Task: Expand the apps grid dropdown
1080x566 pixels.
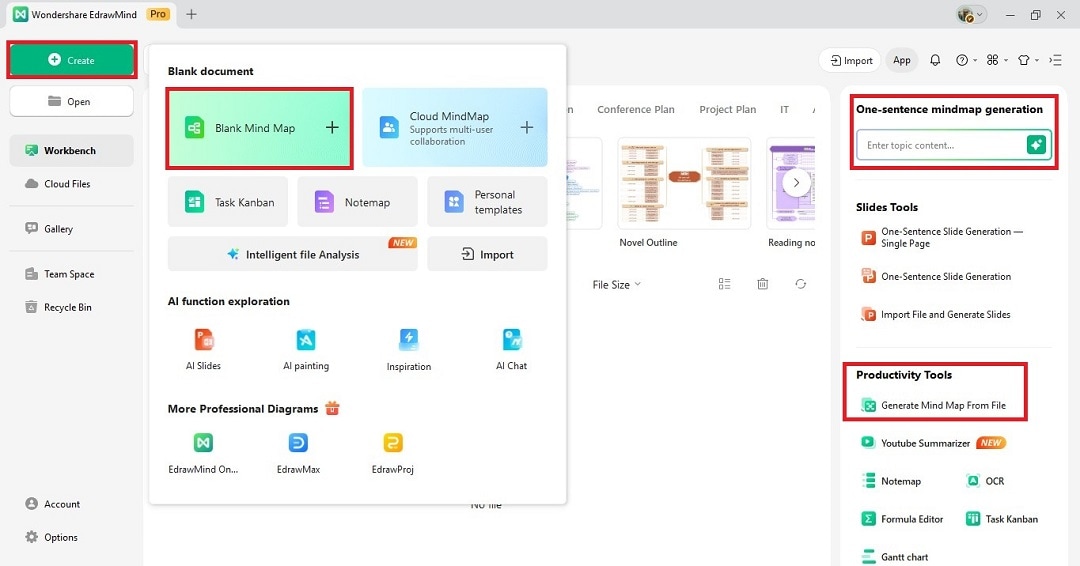Action: point(996,61)
